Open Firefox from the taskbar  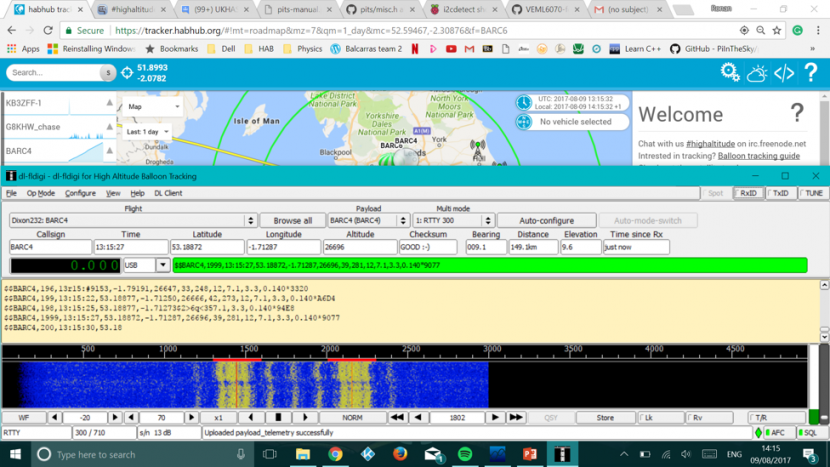[400, 454]
